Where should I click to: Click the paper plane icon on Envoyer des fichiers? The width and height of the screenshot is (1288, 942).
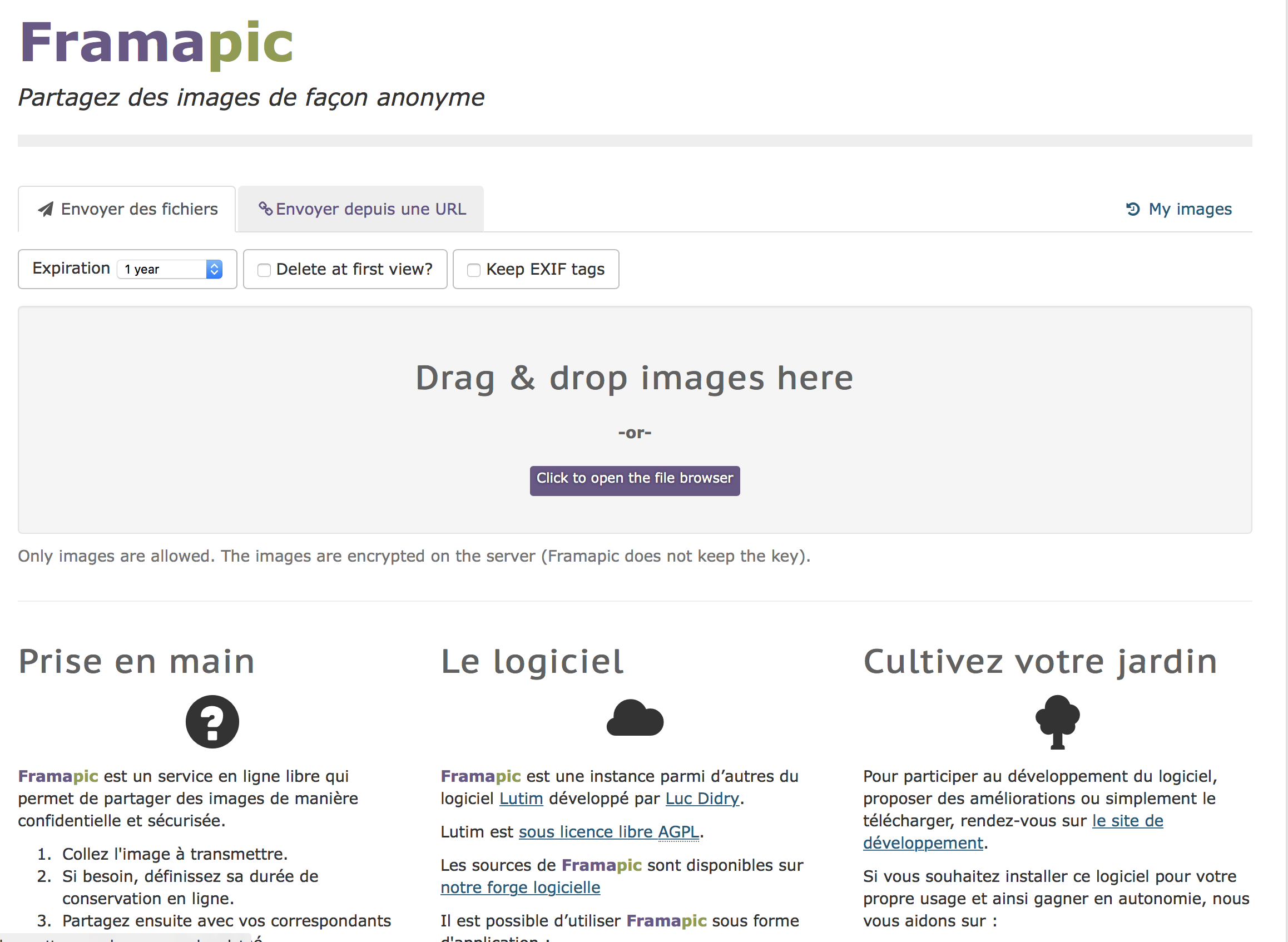pyautogui.click(x=46, y=209)
